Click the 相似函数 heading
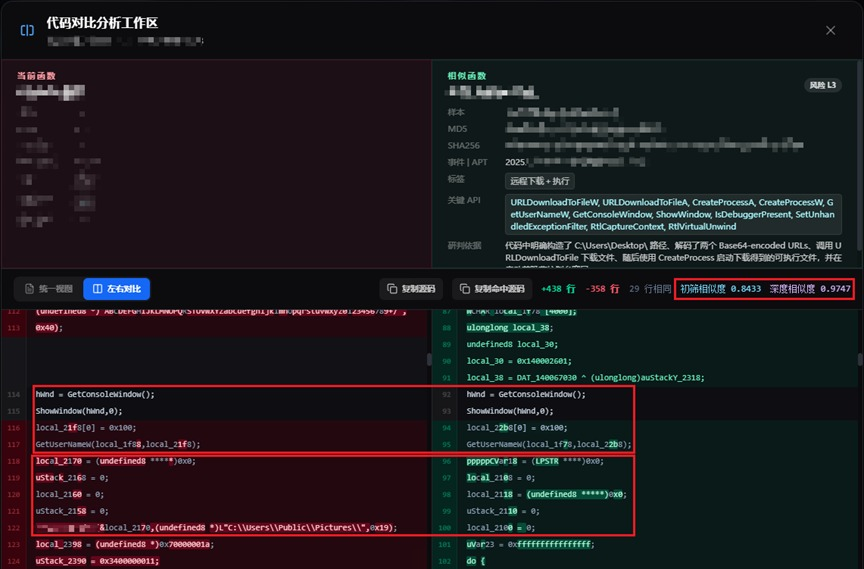Screen dimensions: 864x569 click(x=467, y=76)
